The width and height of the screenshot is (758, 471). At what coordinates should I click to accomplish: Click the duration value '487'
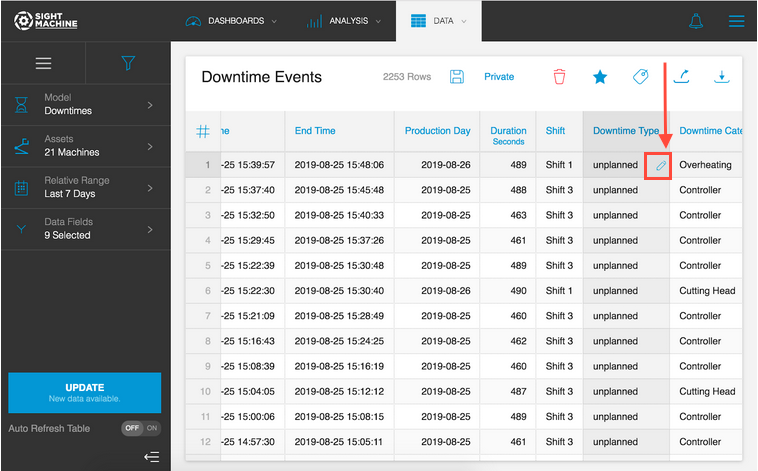pos(518,391)
